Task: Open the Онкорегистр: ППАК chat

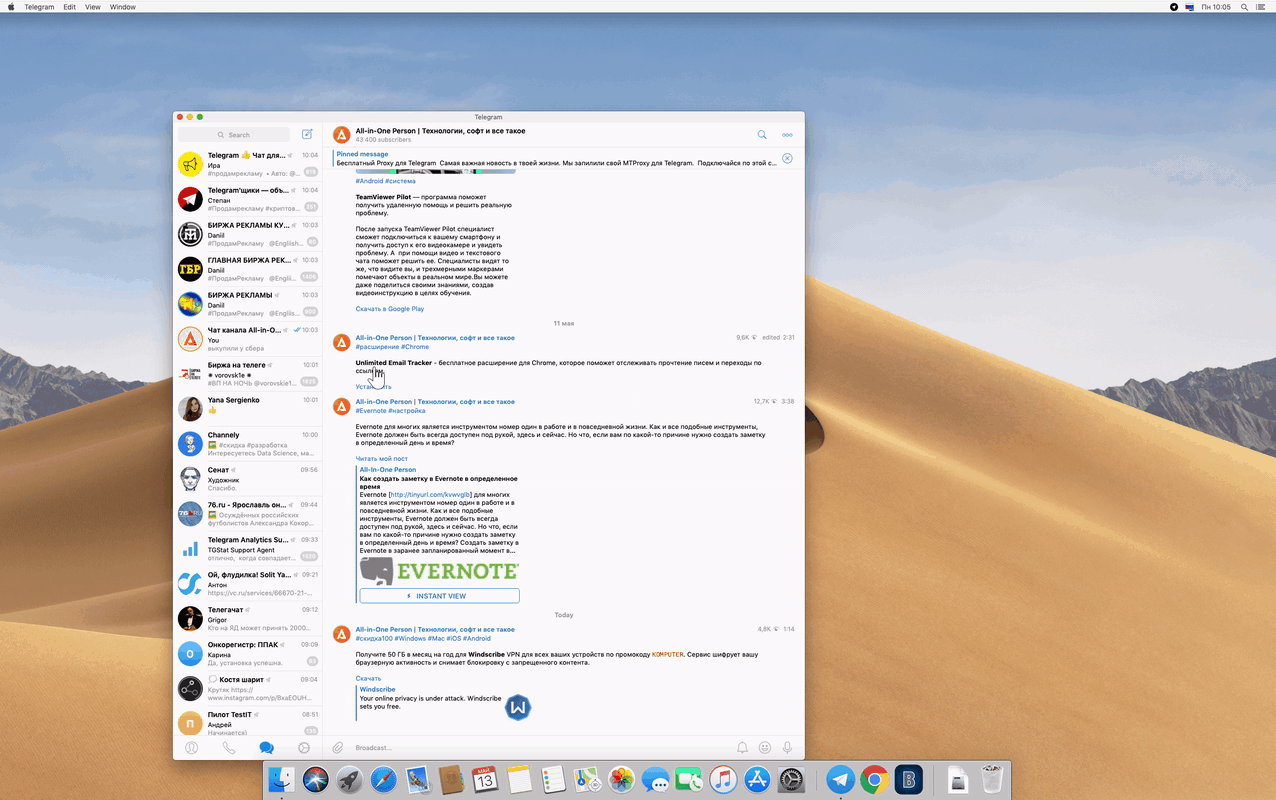Action: tap(248, 654)
